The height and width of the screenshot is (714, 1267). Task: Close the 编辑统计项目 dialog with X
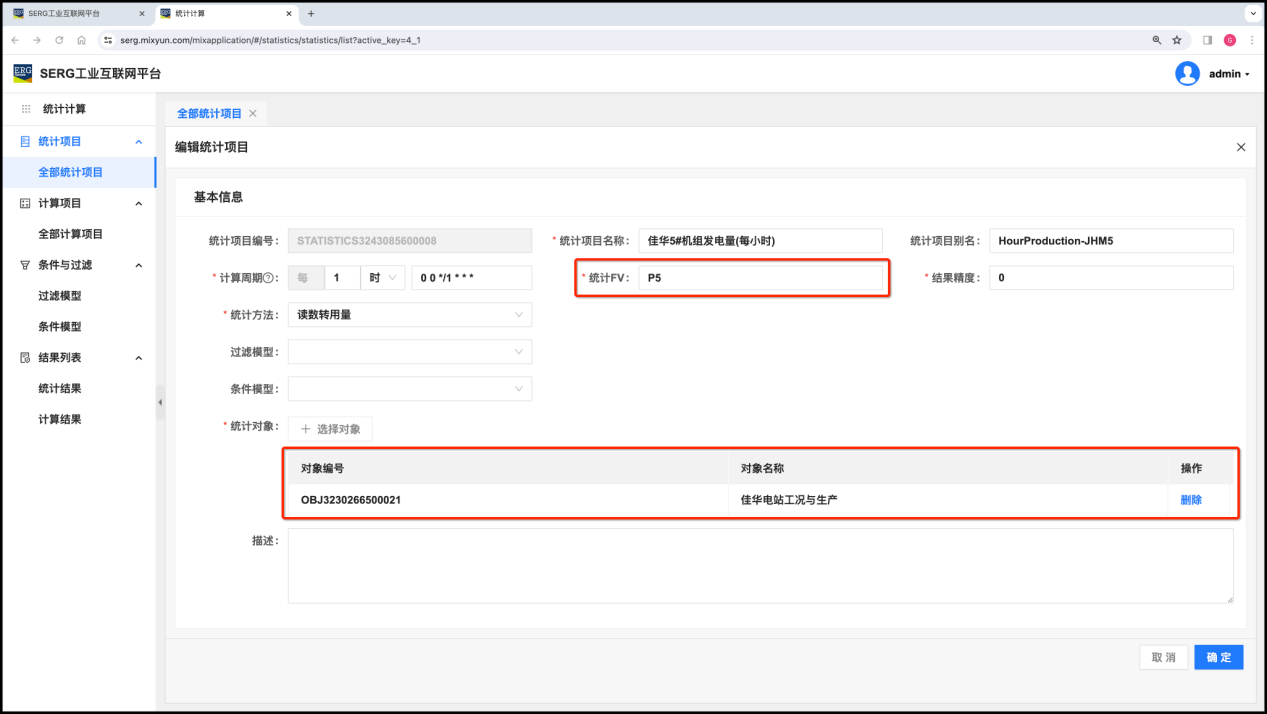pyautogui.click(x=1241, y=147)
